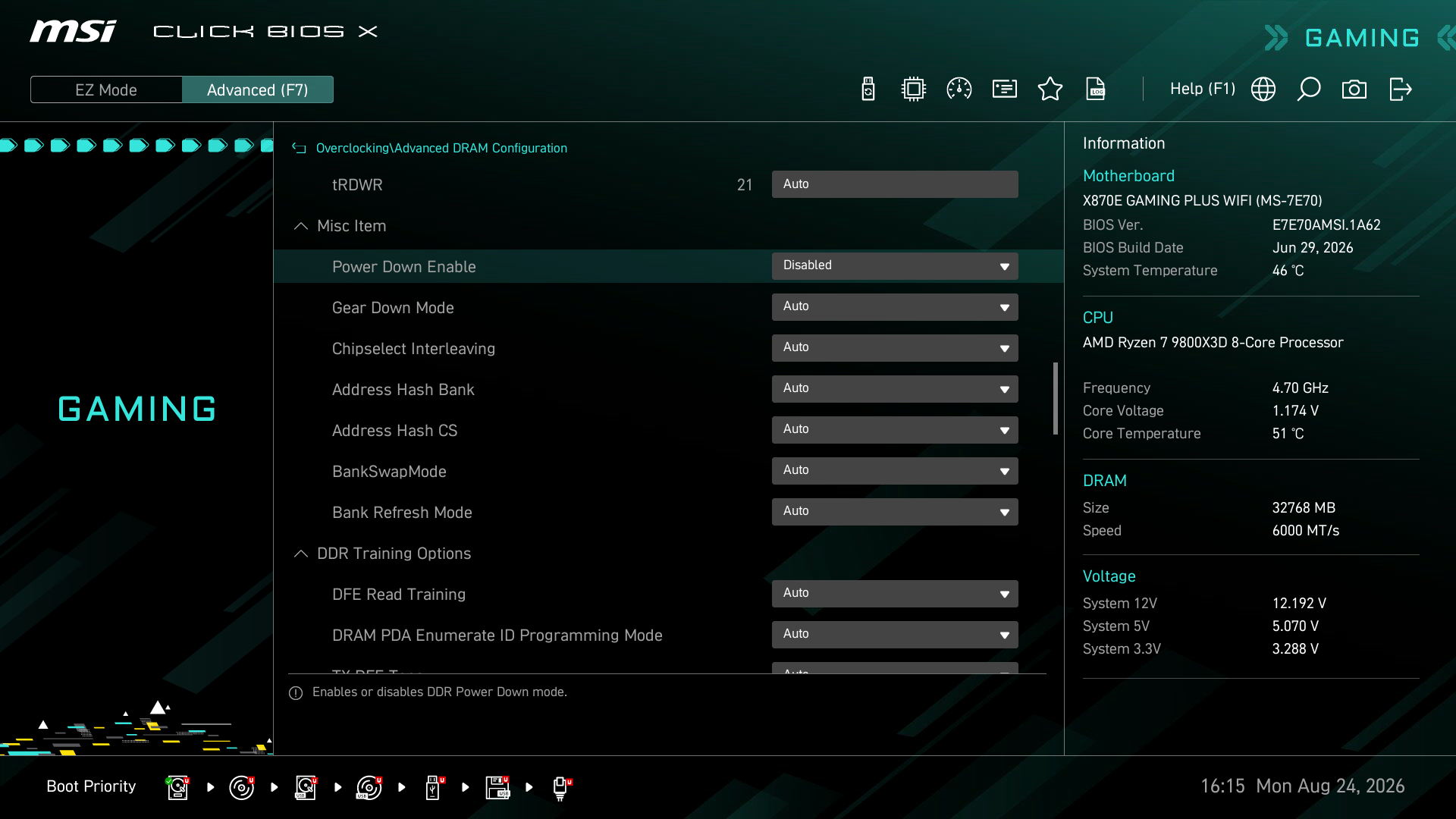This screenshot has width=1456, height=819.
Task: Select the USB flash drive boot device icon
Action: 434,787
